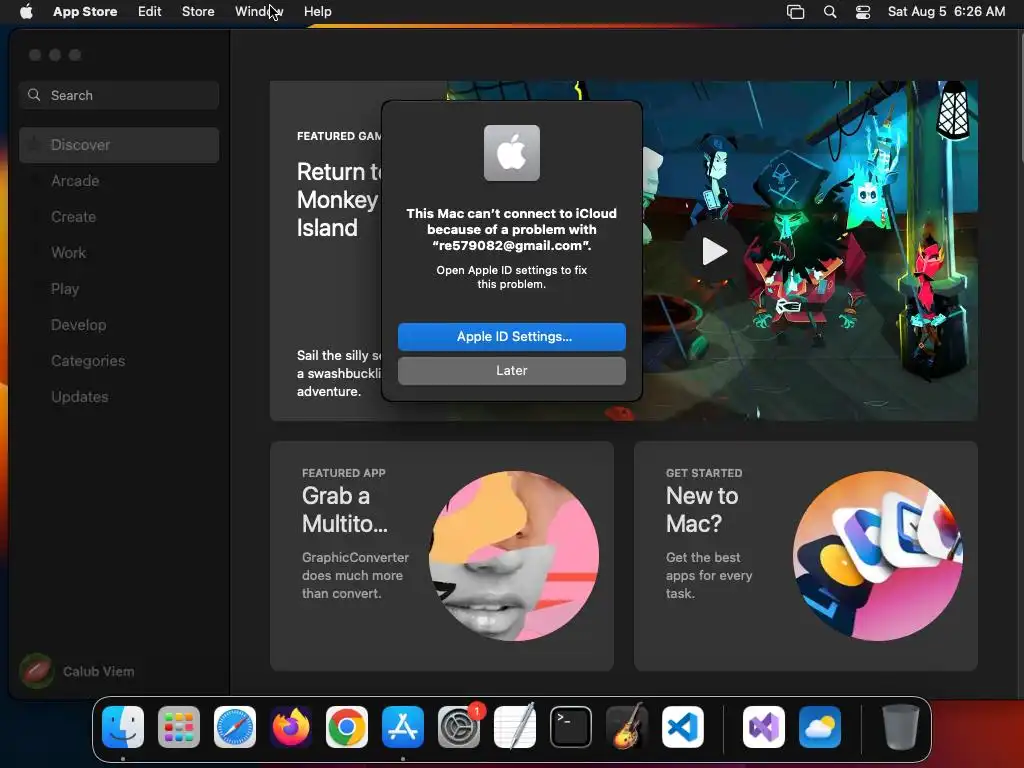Select Discover in the sidebar
Viewport: 1024px width, 768px height.
tap(119, 145)
